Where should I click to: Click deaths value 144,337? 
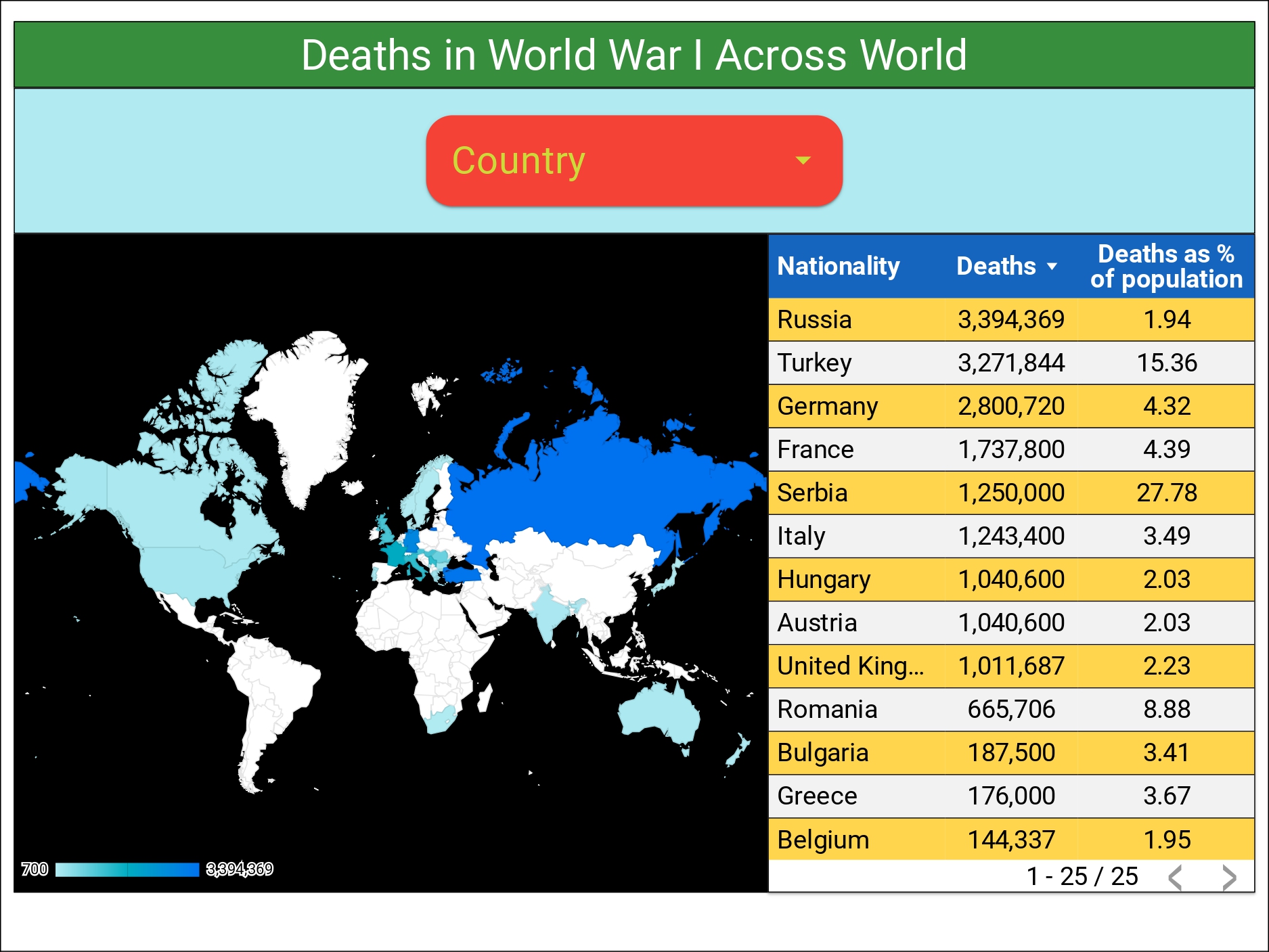coord(1011,840)
